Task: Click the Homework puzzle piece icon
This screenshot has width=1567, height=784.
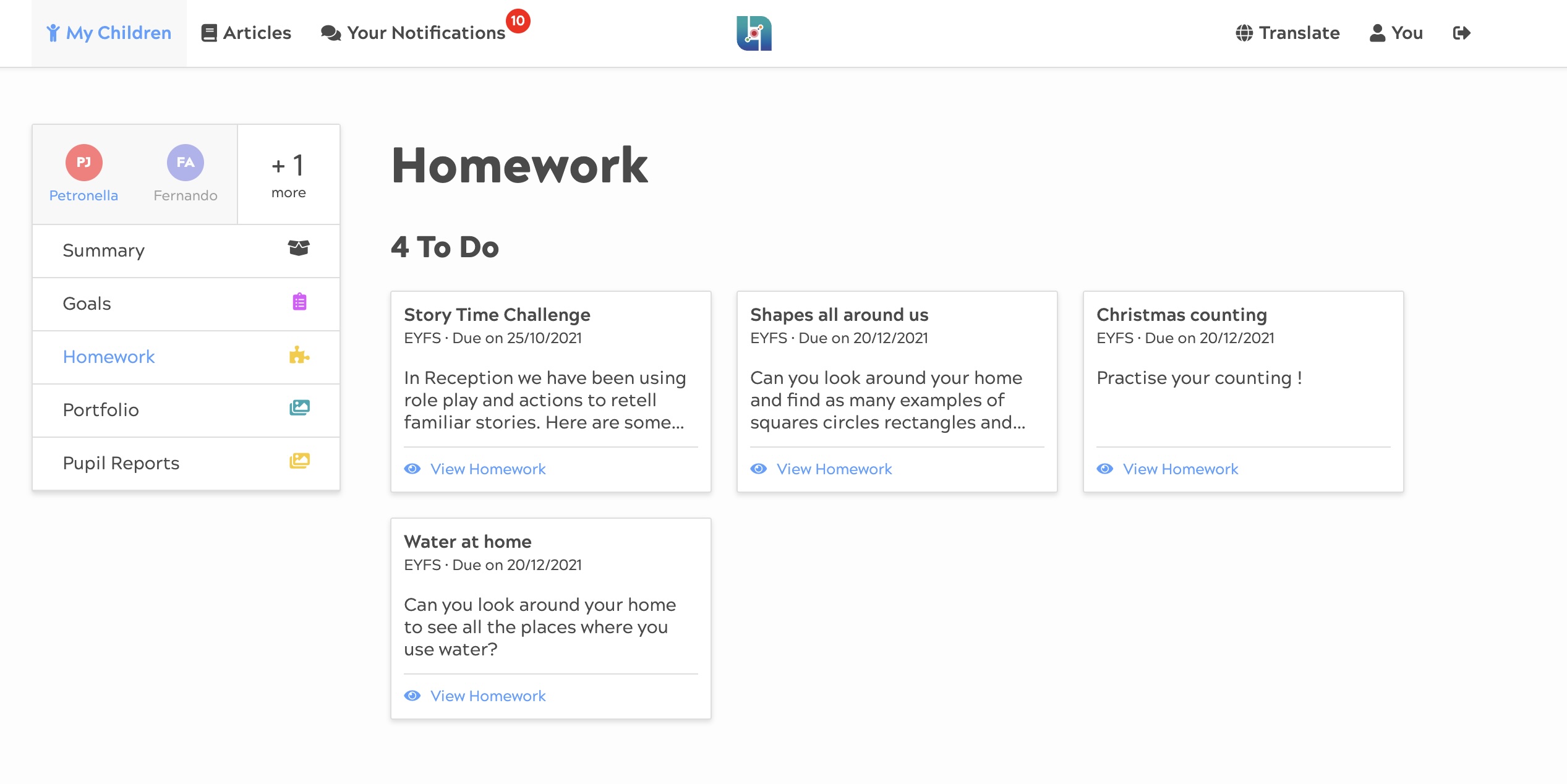Action: pyautogui.click(x=299, y=356)
